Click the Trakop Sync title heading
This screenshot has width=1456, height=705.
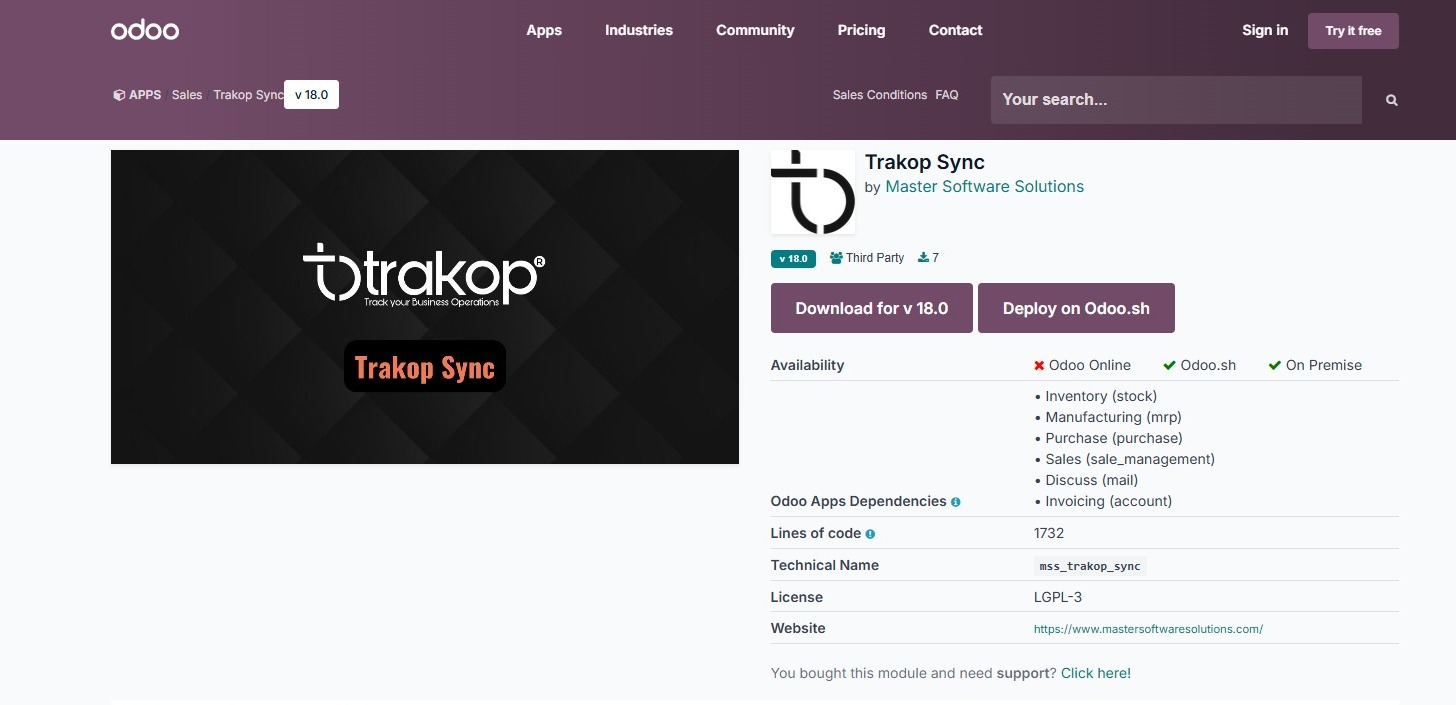(x=925, y=162)
